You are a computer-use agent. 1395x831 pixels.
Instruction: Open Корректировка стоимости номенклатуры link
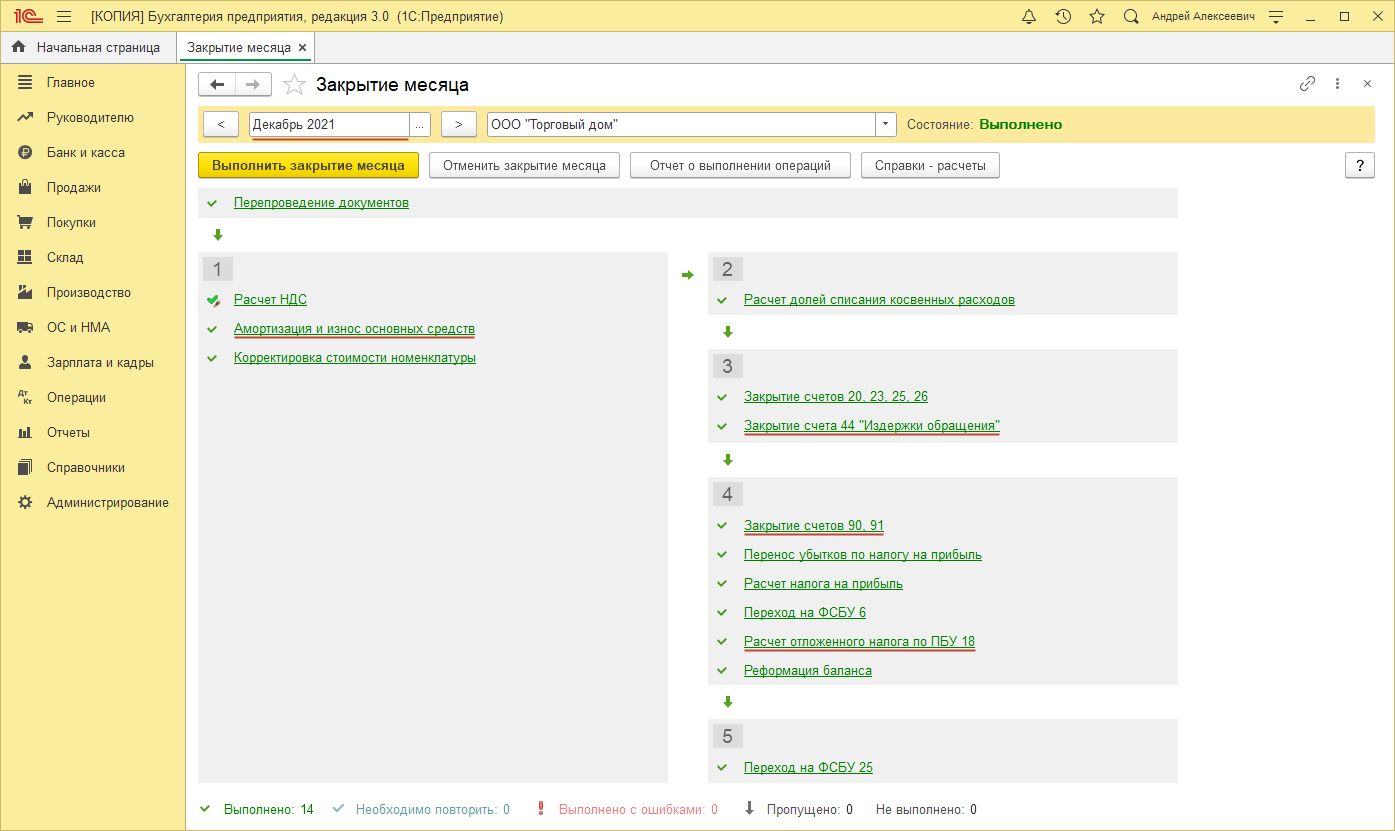[355, 357]
